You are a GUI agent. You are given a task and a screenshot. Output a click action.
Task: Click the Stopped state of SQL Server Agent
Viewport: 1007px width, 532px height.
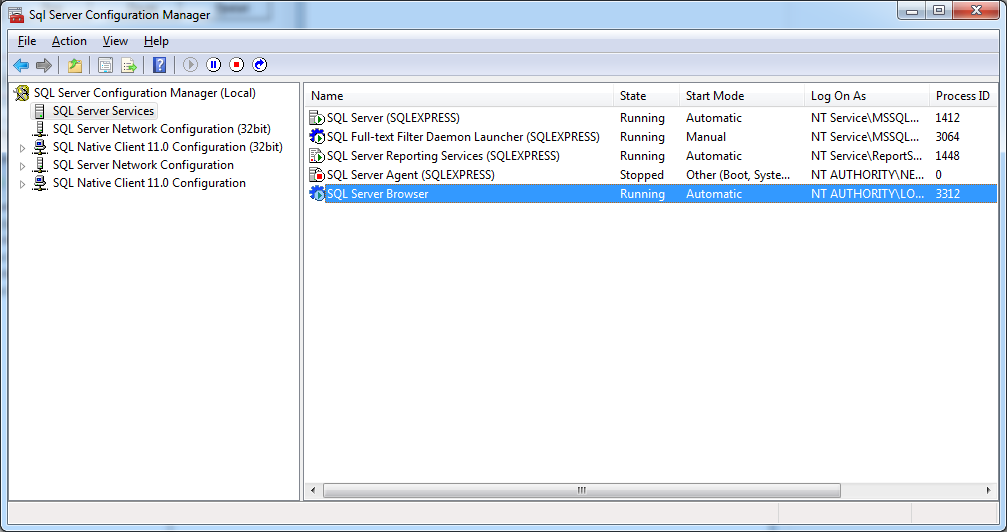click(642, 175)
